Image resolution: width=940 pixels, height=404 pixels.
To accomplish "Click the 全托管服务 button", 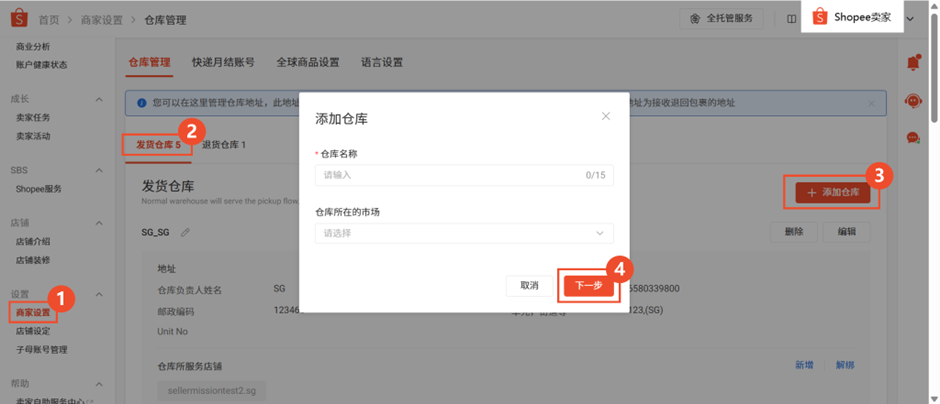I will 722,19.
